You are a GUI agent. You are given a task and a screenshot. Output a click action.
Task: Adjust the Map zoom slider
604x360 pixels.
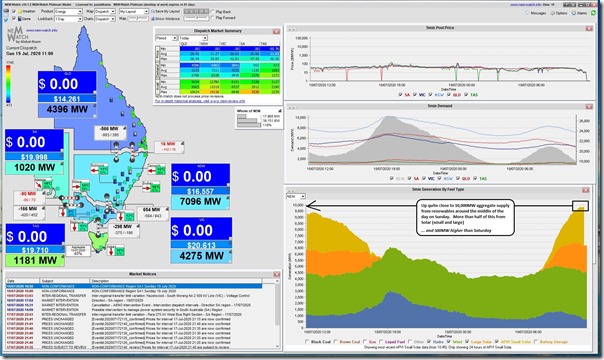point(138,18)
